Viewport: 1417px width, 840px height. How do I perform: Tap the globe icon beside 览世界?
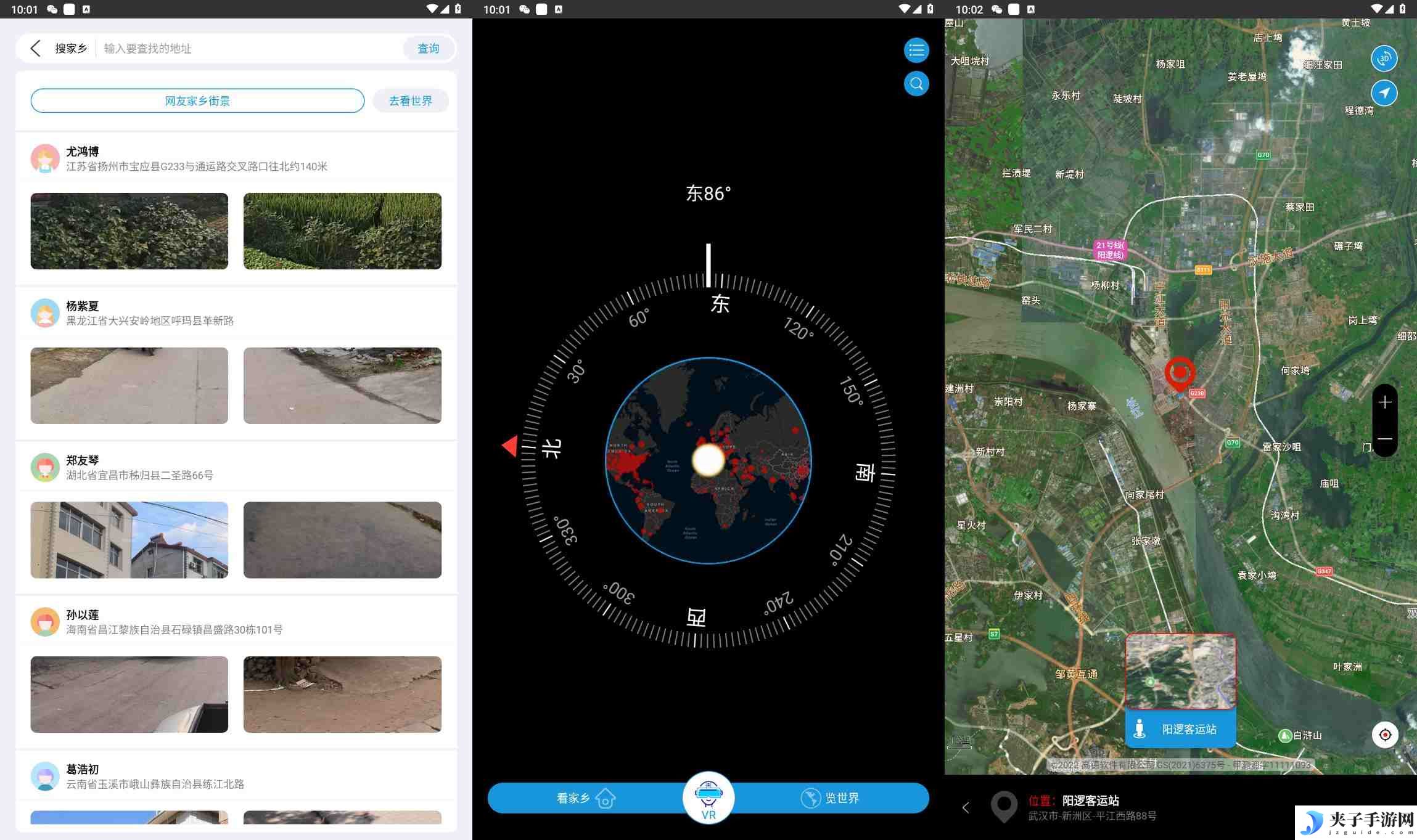coord(810,798)
